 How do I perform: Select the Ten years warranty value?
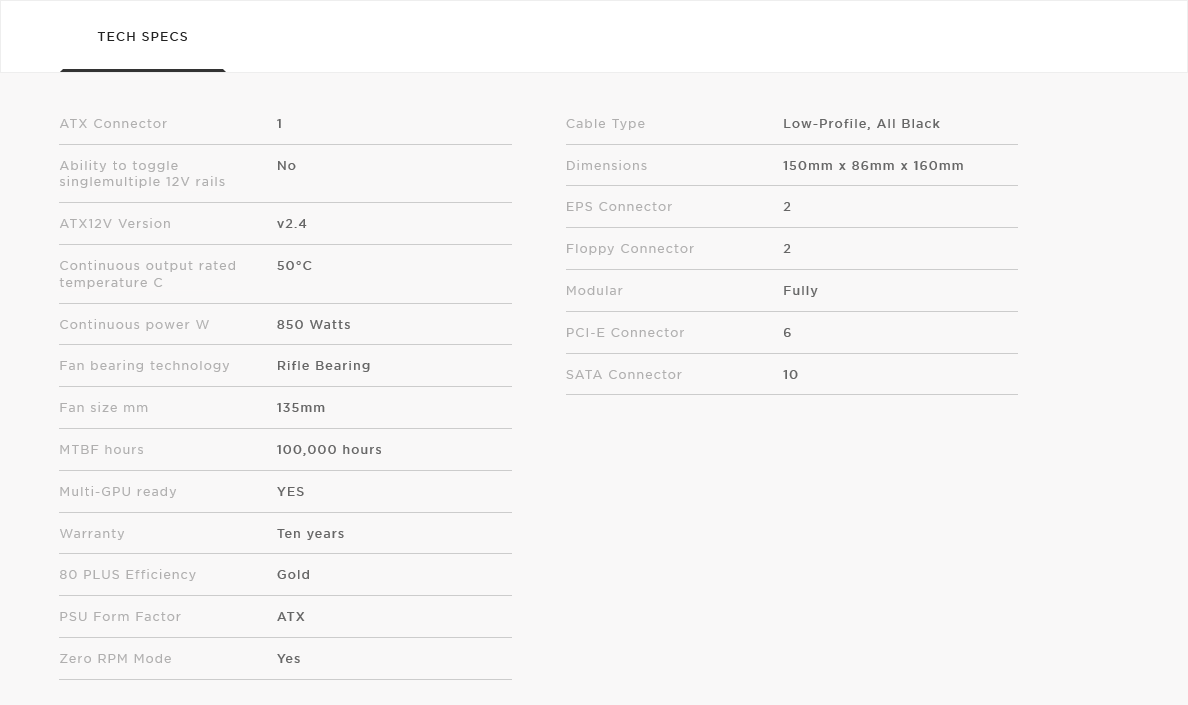click(x=311, y=534)
